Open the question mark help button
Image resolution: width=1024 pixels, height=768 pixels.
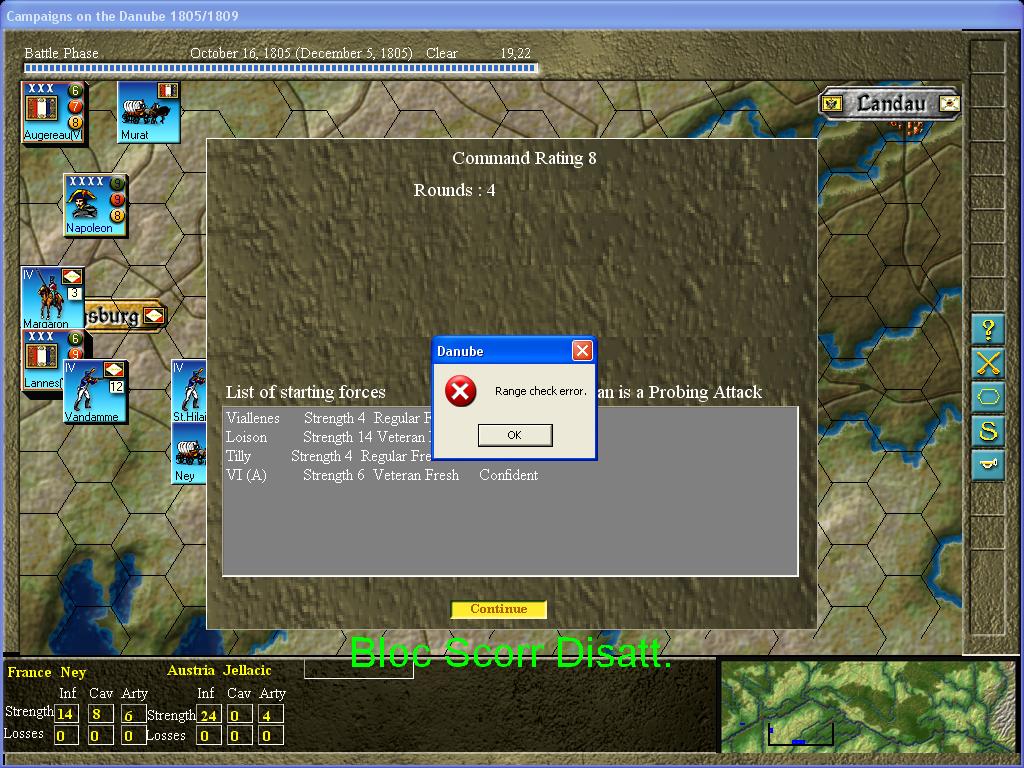click(x=987, y=329)
